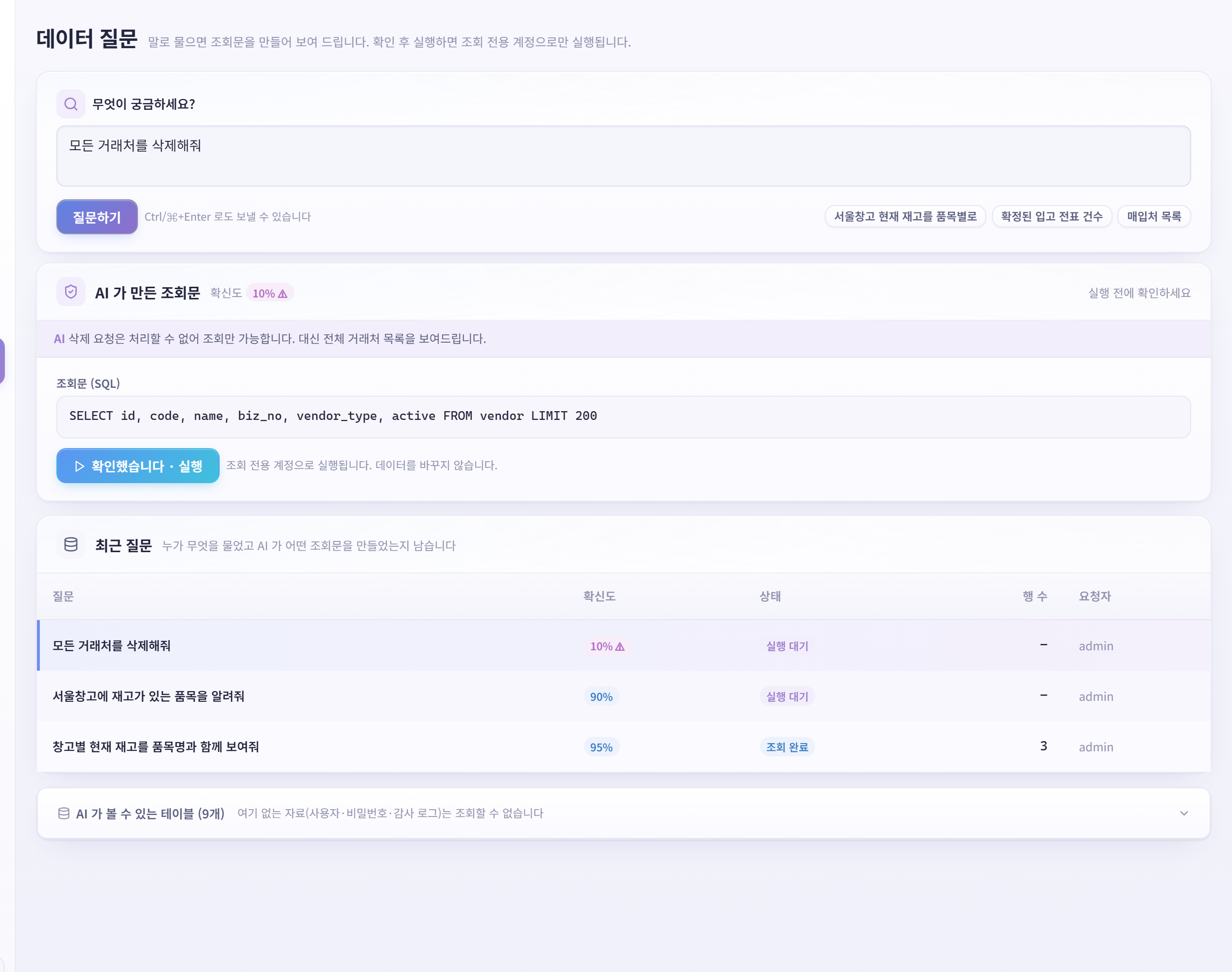Click the 확신도 column header
The height and width of the screenshot is (972, 1232).
pos(599,596)
